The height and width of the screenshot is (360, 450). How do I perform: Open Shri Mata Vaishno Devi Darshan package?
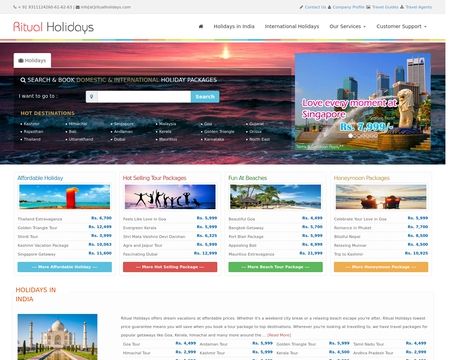click(x=154, y=236)
